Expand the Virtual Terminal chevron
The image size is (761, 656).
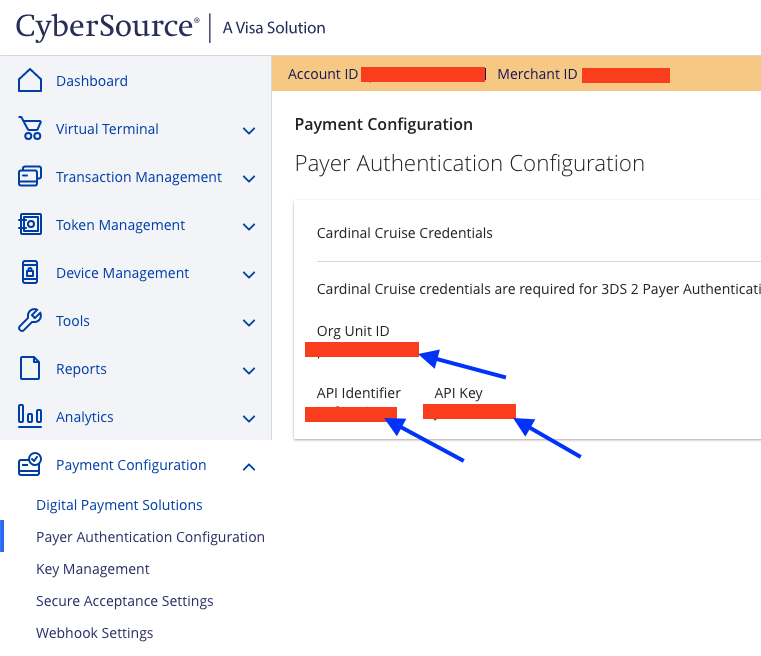(249, 130)
